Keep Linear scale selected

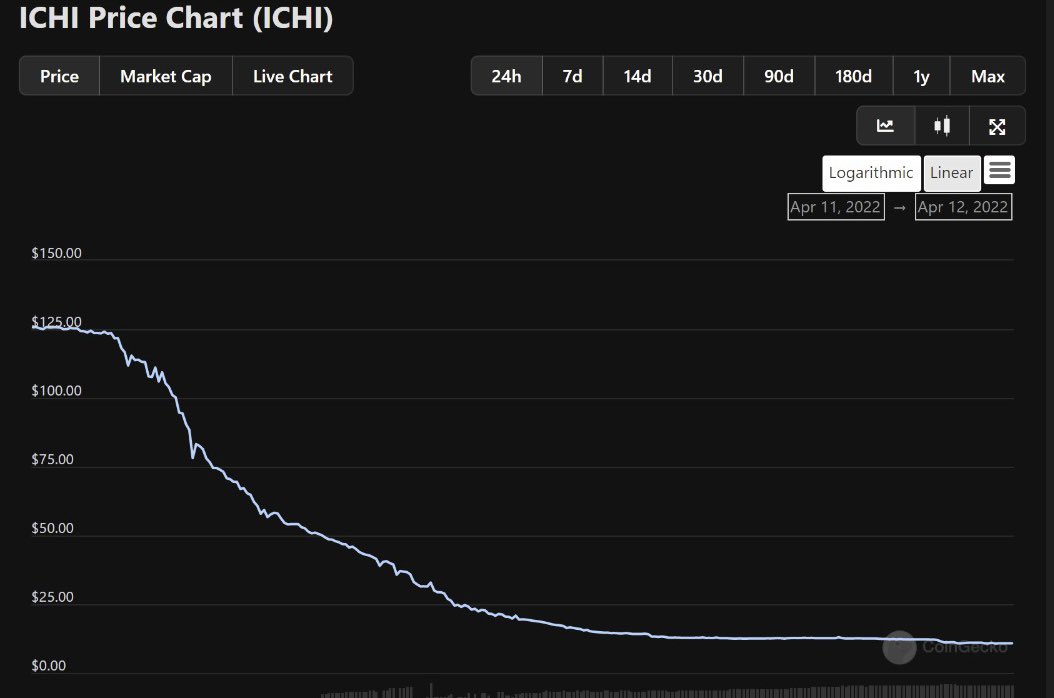951,172
